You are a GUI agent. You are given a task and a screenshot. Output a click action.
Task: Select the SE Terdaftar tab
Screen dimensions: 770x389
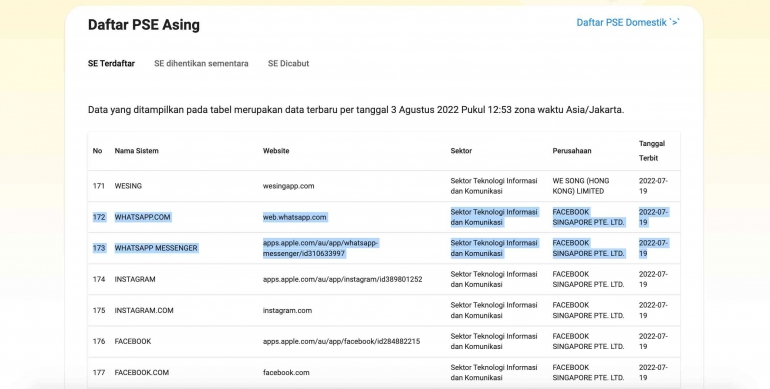[x=111, y=63]
